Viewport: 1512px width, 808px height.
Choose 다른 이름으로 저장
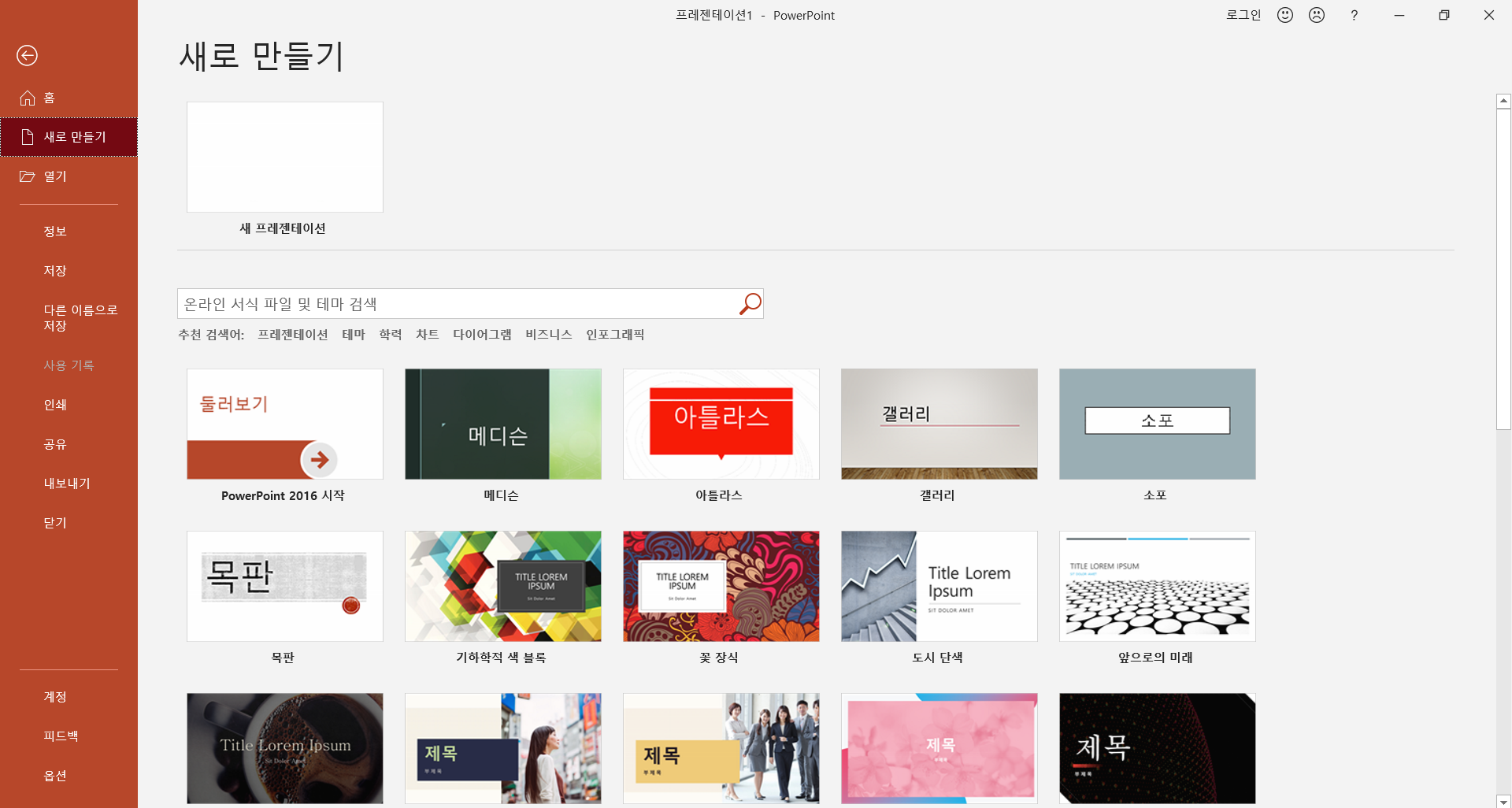pyautogui.click(x=69, y=318)
